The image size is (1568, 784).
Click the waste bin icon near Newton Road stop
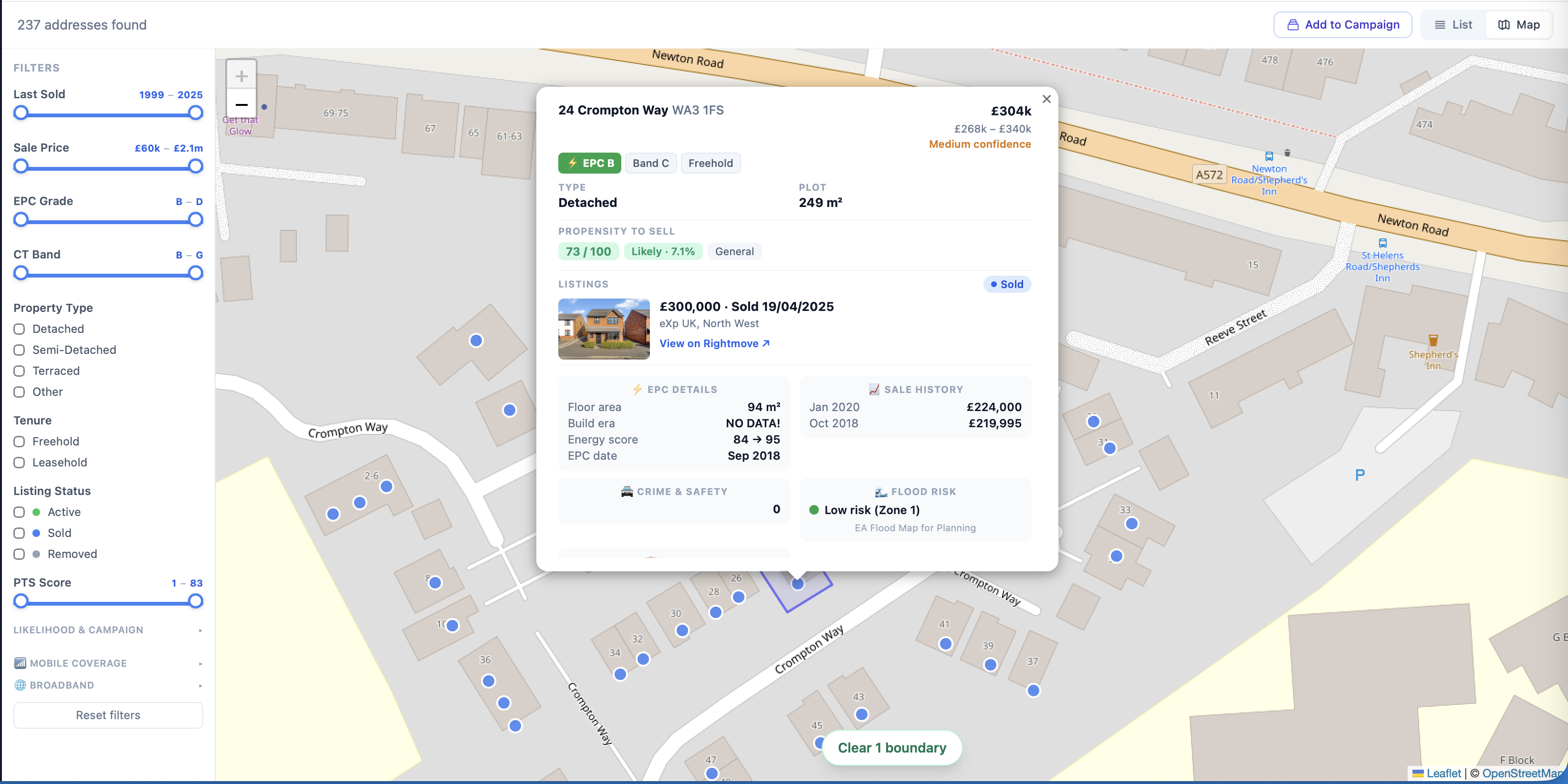[x=1287, y=153]
